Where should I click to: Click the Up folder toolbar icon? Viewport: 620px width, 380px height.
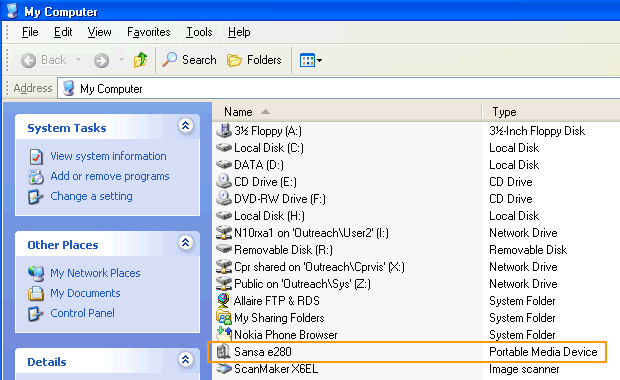point(140,60)
